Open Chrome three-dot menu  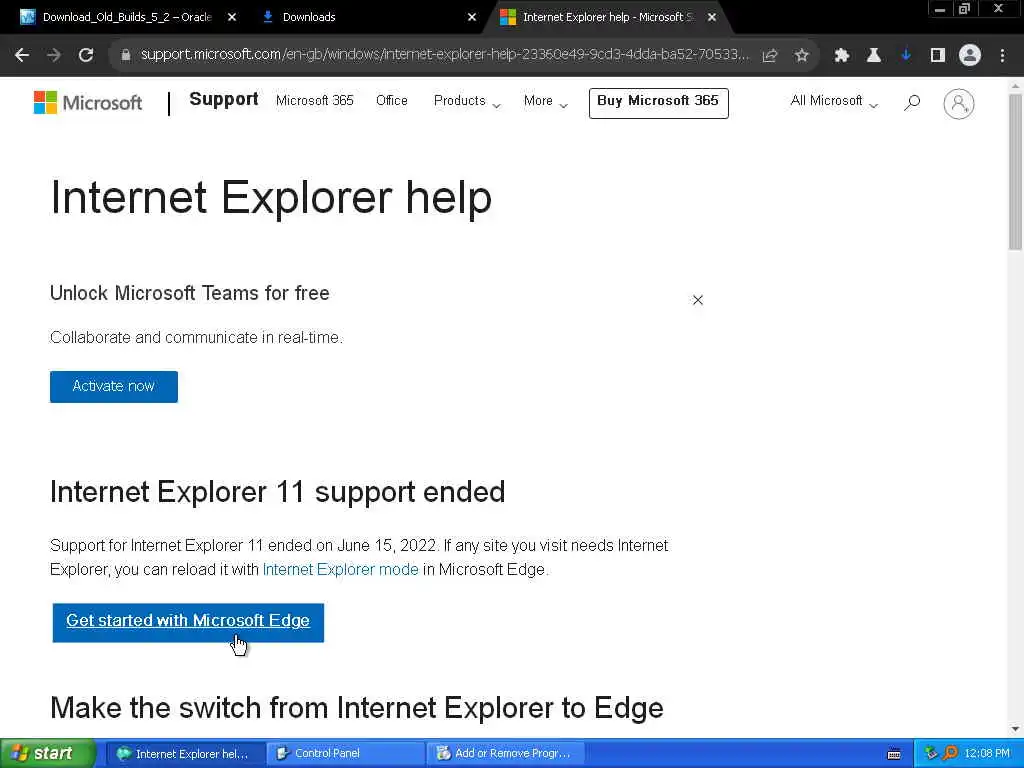click(1002, 56)
